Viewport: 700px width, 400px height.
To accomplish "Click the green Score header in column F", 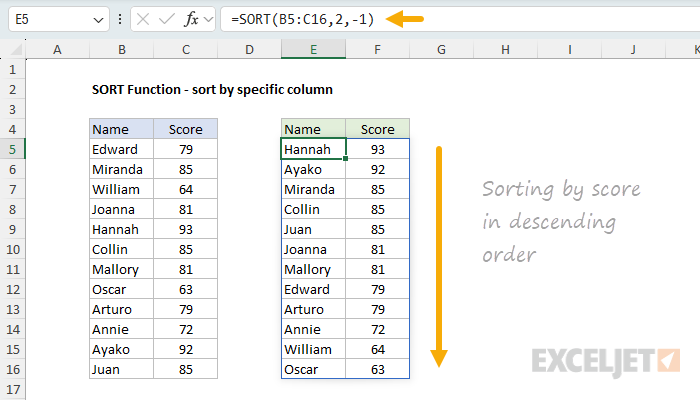I will 377,129.
